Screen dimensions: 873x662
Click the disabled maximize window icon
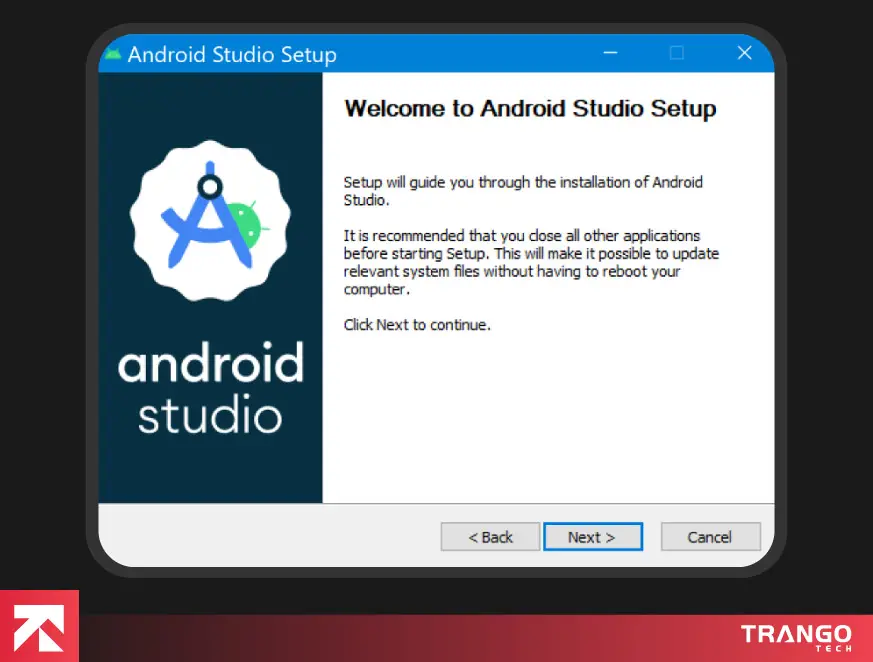[x=677, y=53]
